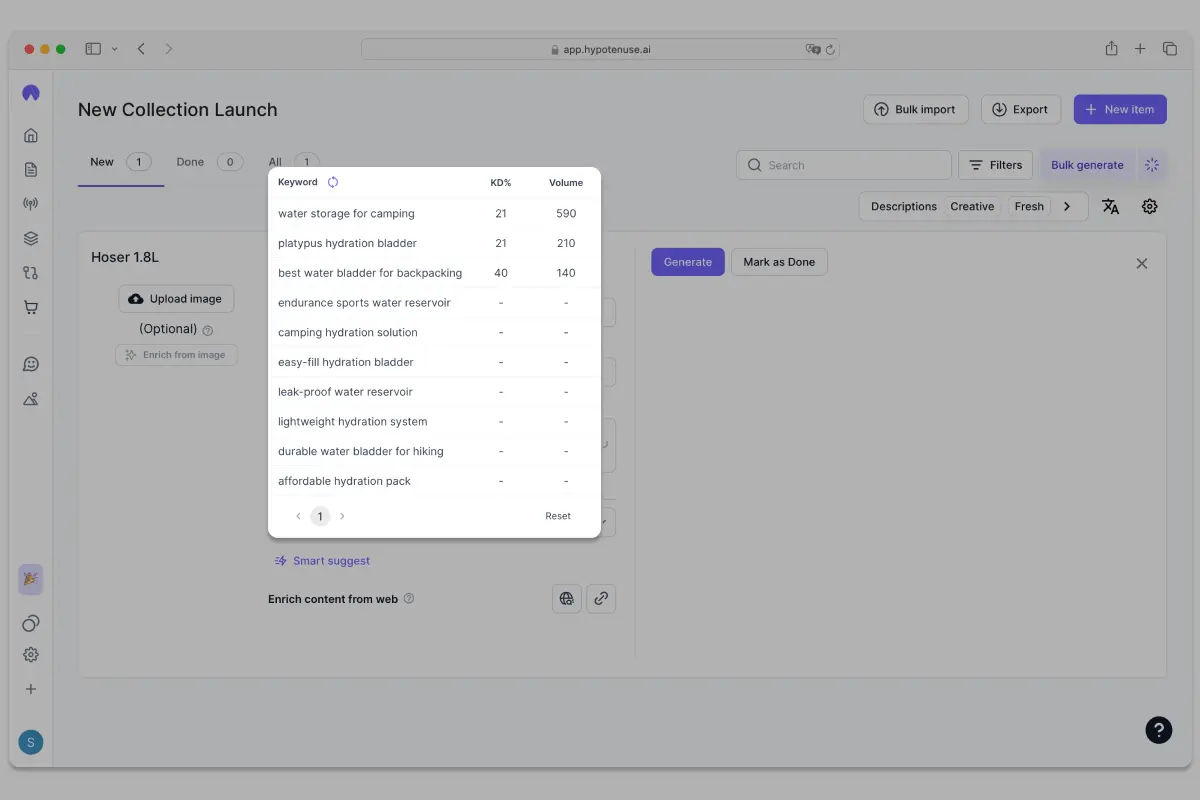Click help icon next to Enrich content from web
This screenshot has height=800, width=1200.
point(408,599)
